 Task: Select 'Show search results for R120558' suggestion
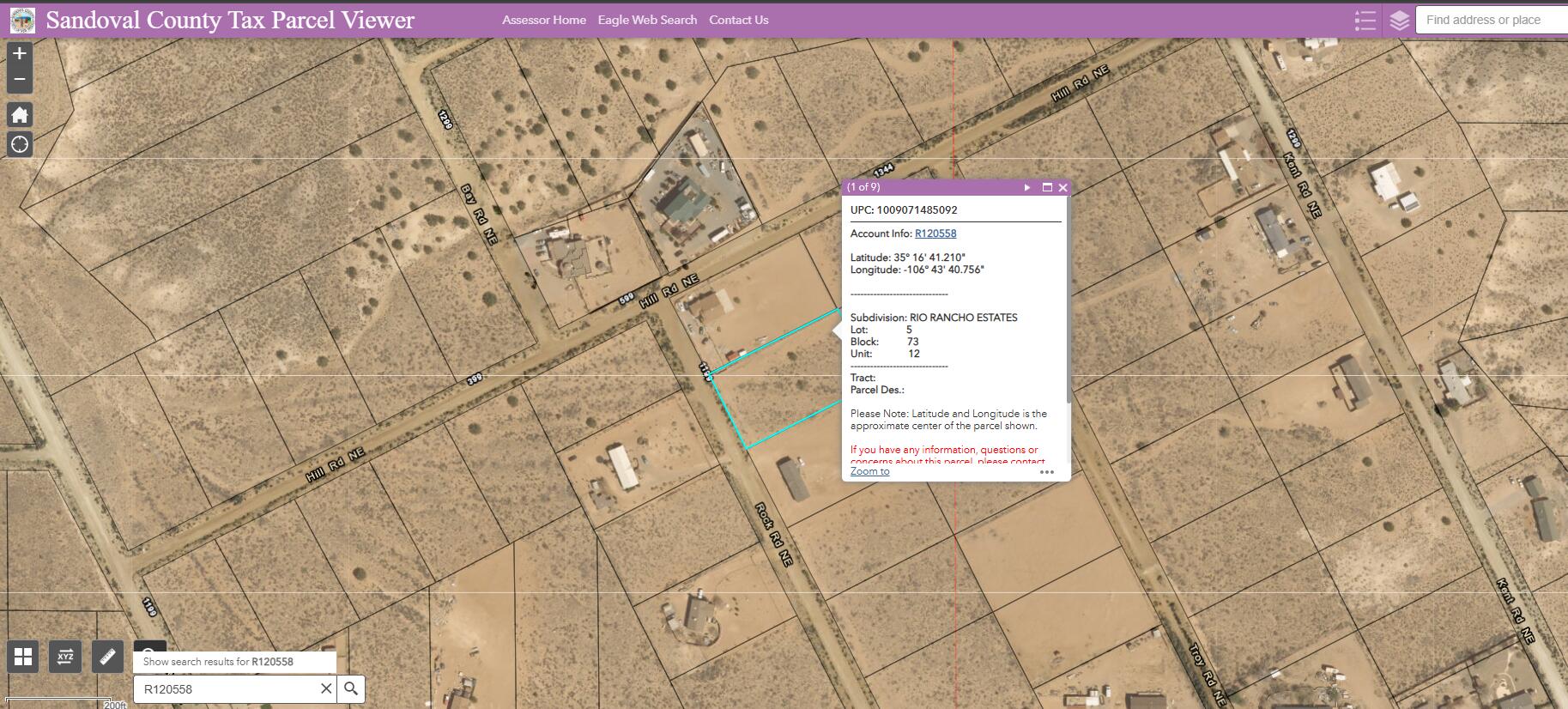[234, 662]
